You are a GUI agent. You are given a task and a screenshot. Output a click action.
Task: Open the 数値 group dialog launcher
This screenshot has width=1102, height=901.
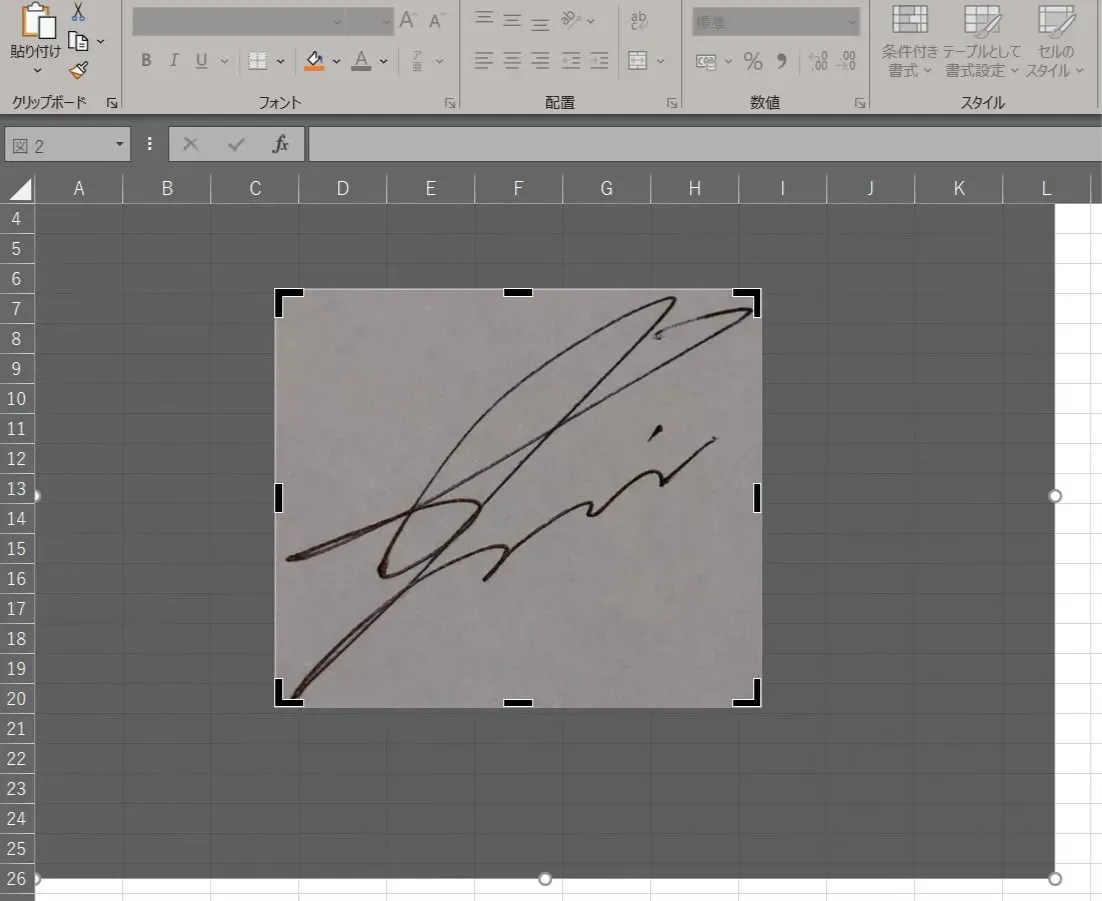[860, 103]
